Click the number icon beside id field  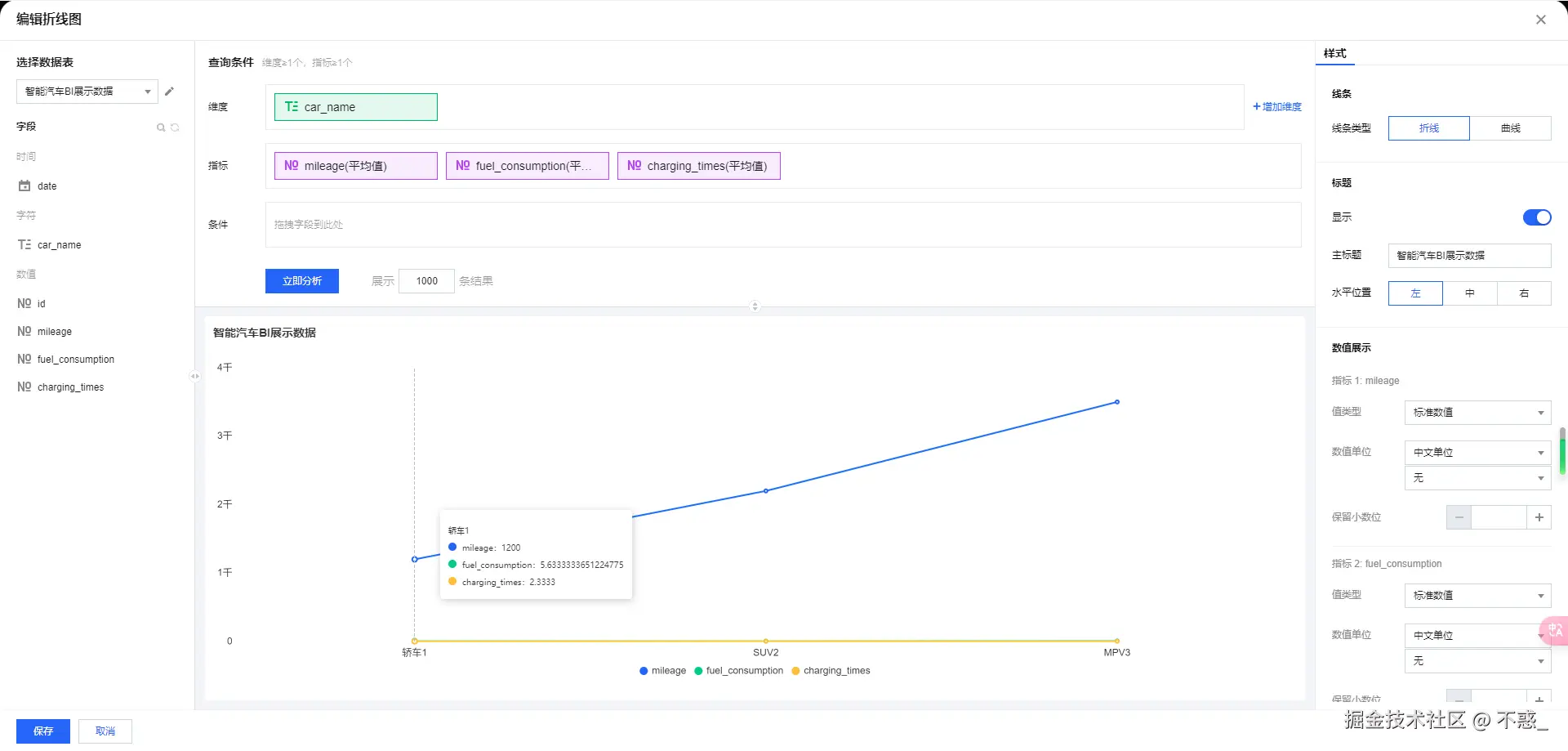click(24, 304)
